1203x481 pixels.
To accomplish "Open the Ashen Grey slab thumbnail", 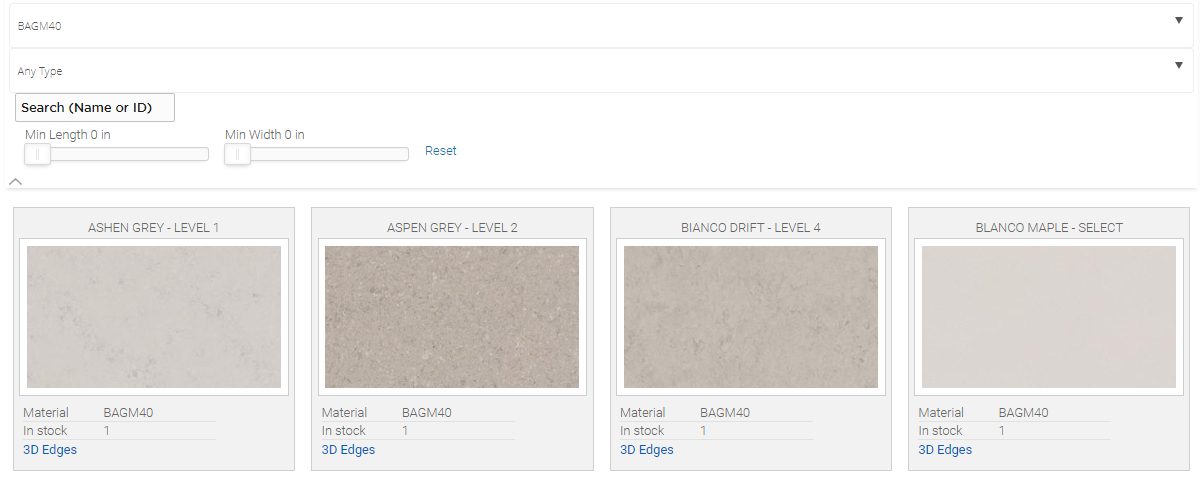I will (x=154, y=317).
